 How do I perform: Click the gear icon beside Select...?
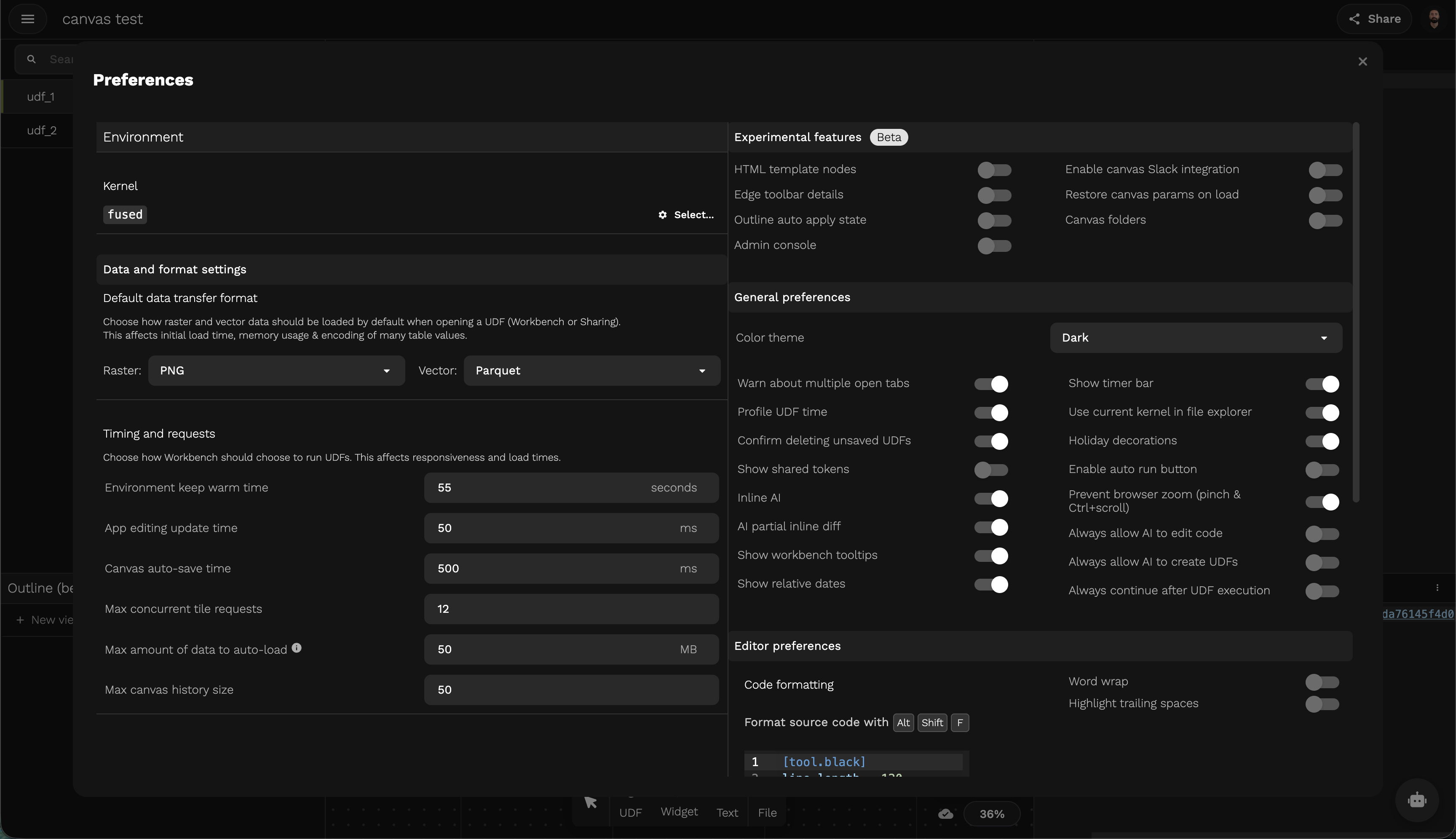[x=663, y=215]
